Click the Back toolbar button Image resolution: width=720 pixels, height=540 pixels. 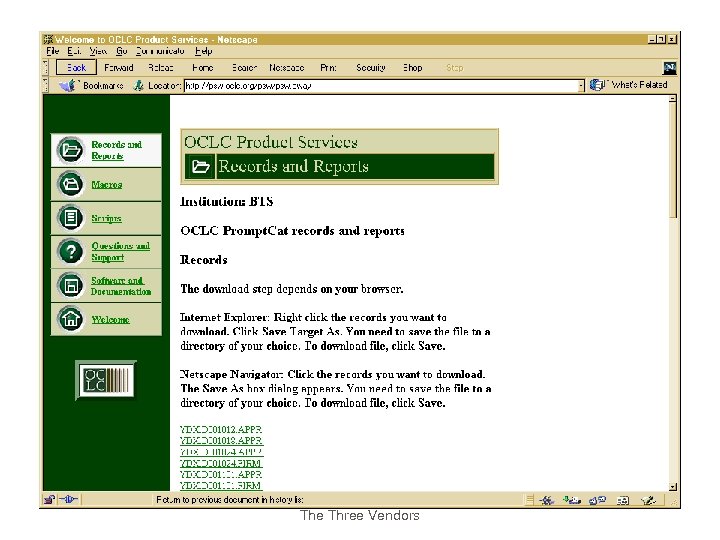(x=76, y=68)
